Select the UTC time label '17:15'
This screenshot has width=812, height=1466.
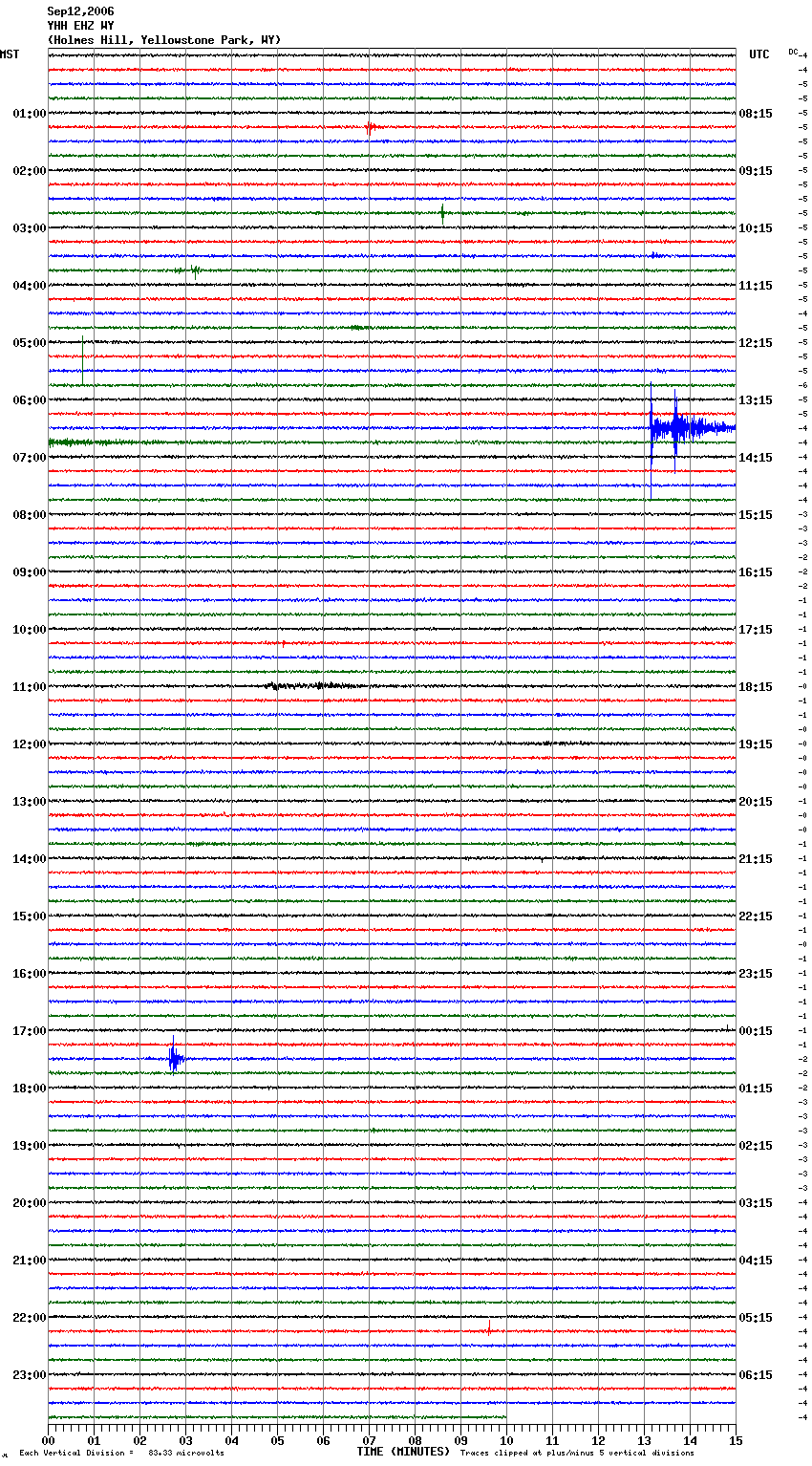point(756,630)
